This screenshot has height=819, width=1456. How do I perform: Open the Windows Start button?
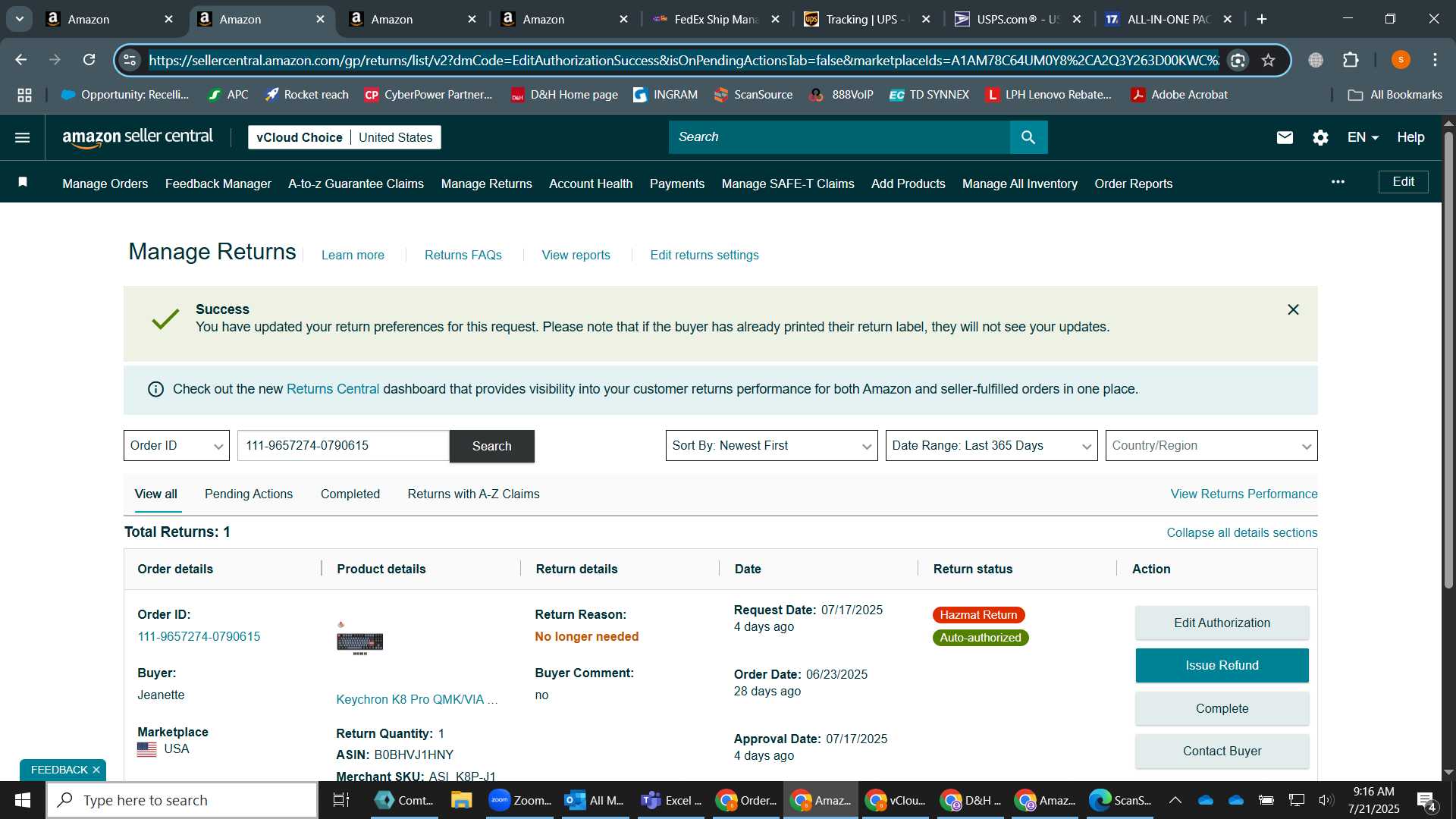[23, 800]
